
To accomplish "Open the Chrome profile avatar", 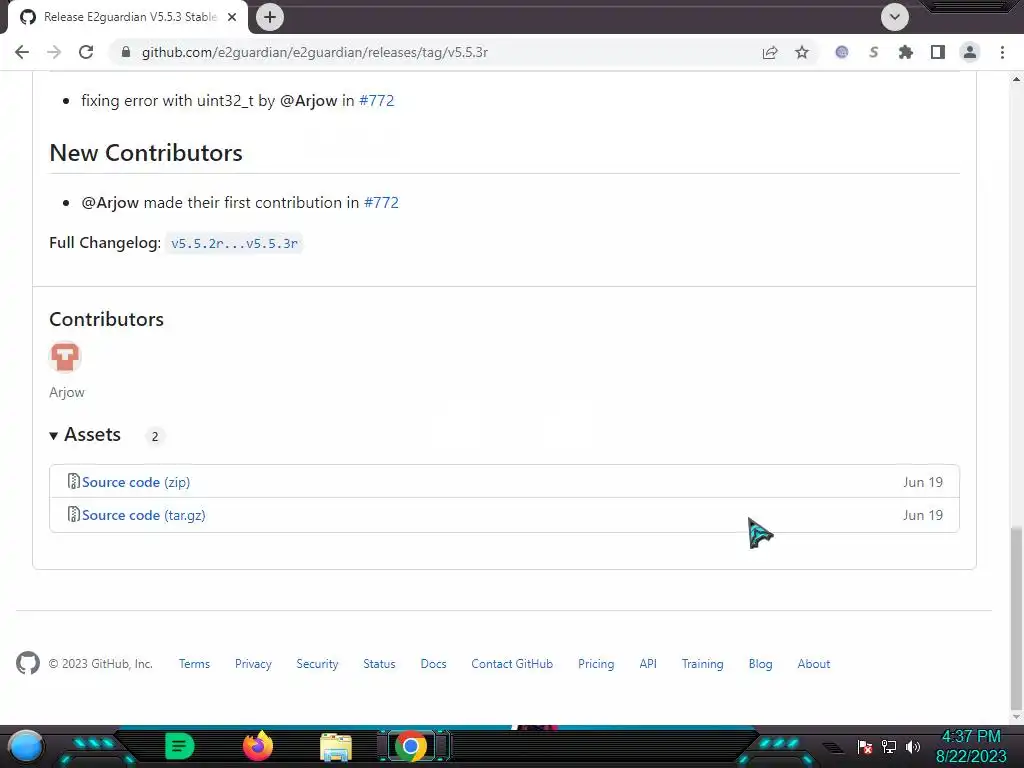I will [970, 52].
